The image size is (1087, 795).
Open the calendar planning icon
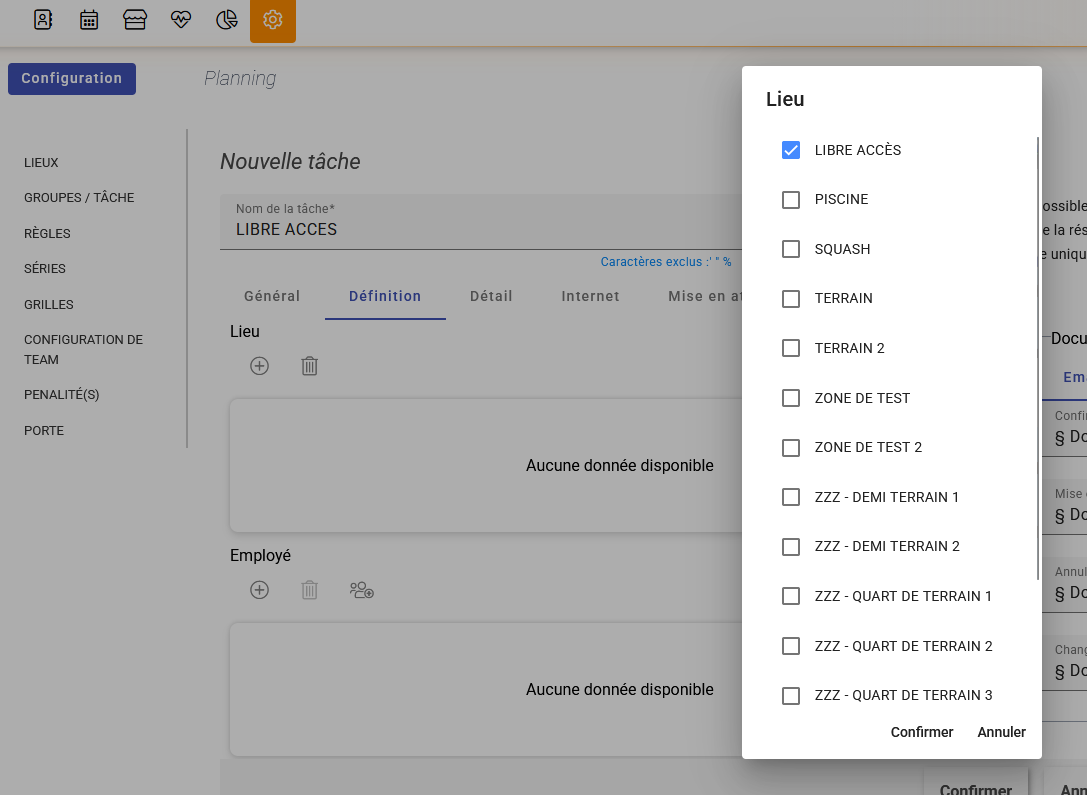(x=89, y=20)
